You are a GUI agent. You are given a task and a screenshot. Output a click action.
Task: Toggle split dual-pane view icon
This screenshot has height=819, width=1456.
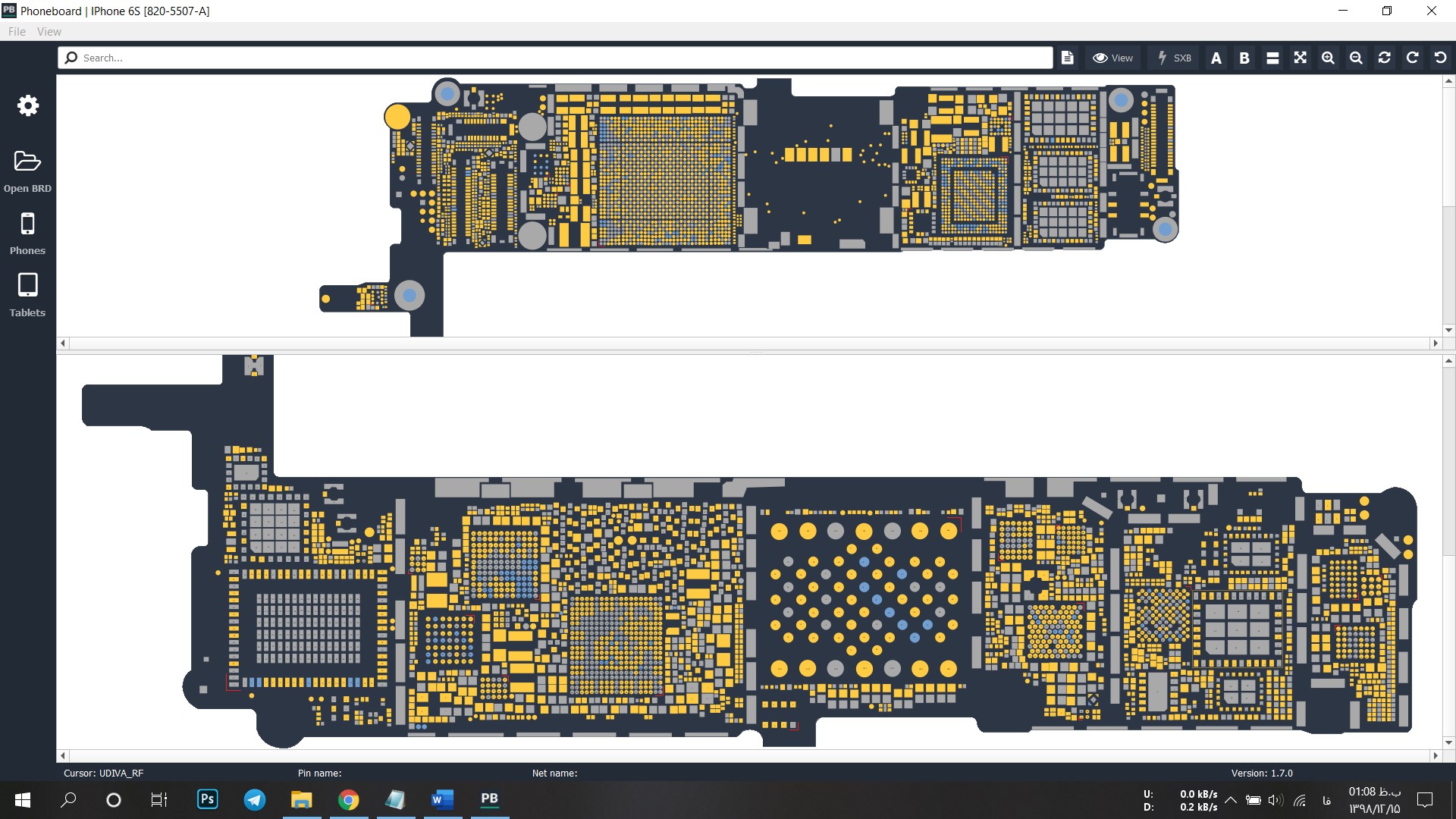tap(1272, 58)
